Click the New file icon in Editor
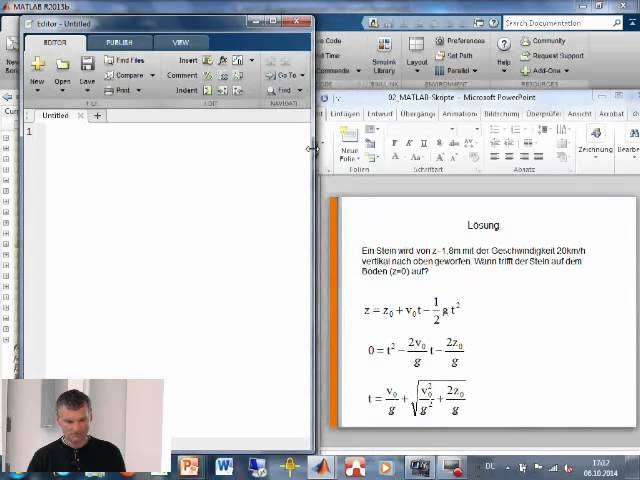This screenshot has height=480, width=640. point(38,64)
